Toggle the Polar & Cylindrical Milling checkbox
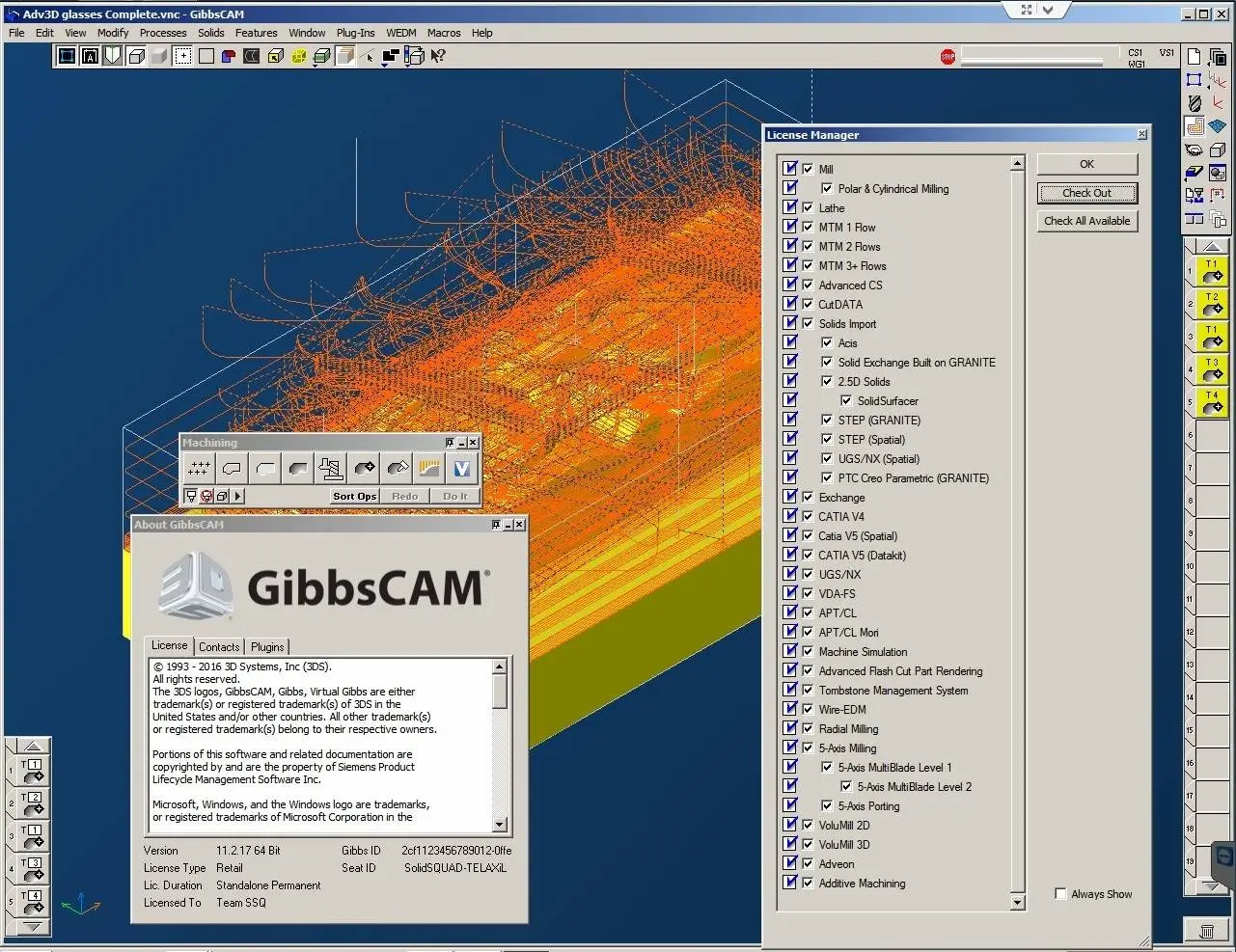This screenshot has width=1236, height=952. click(x=827, y=188)
